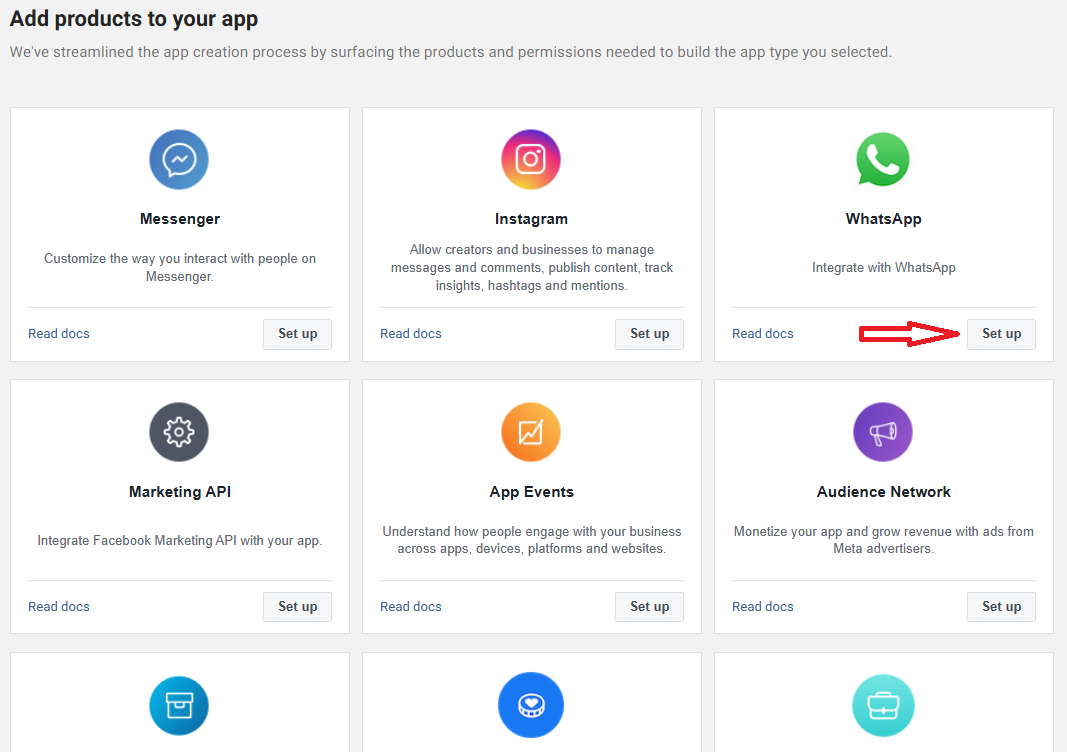View Read docs for Audience Network
This screenshot has height=752, width=1067.
pyautogui.click(x=763, y=607)
